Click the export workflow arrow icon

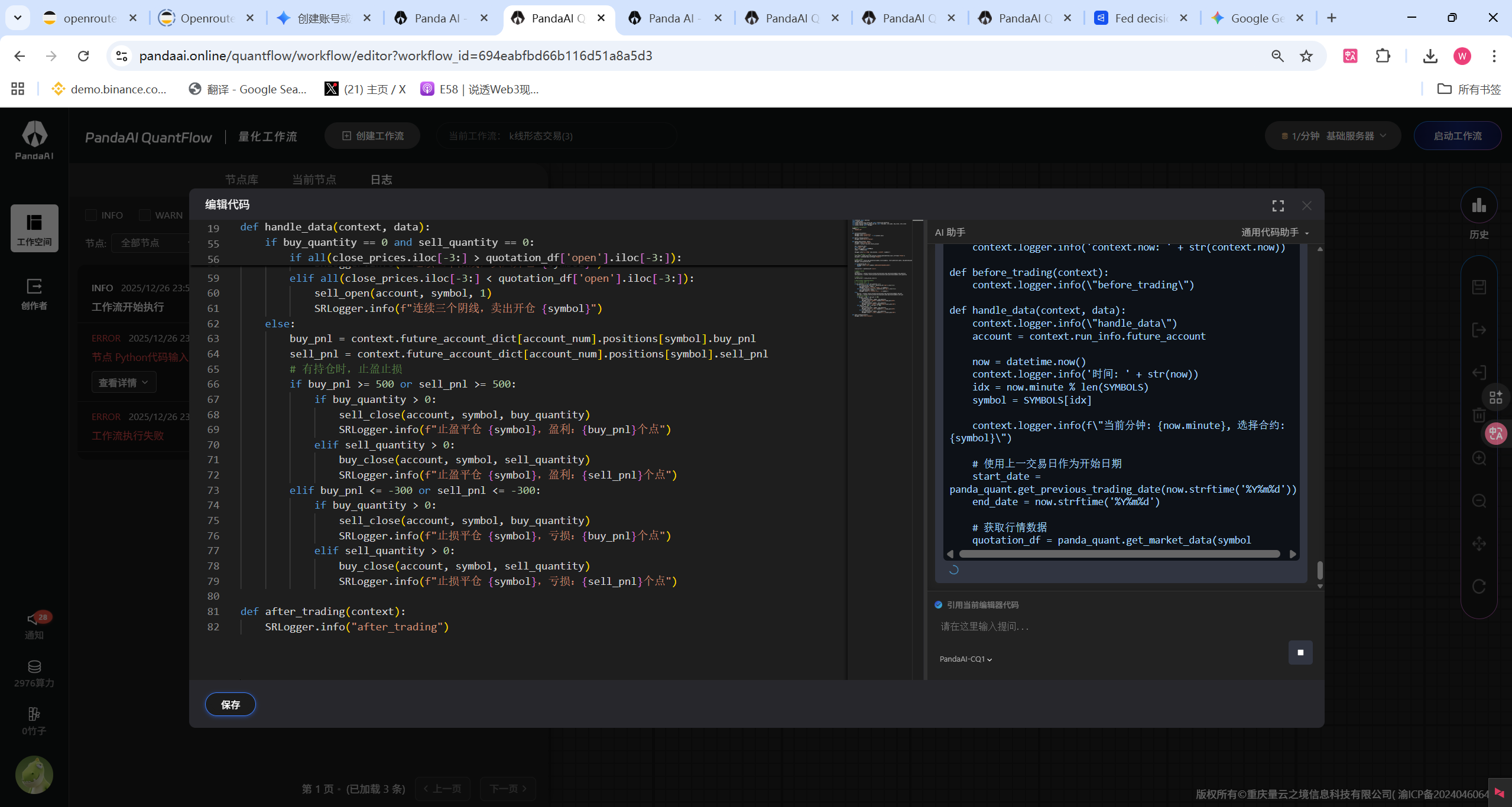point(1479,330)
